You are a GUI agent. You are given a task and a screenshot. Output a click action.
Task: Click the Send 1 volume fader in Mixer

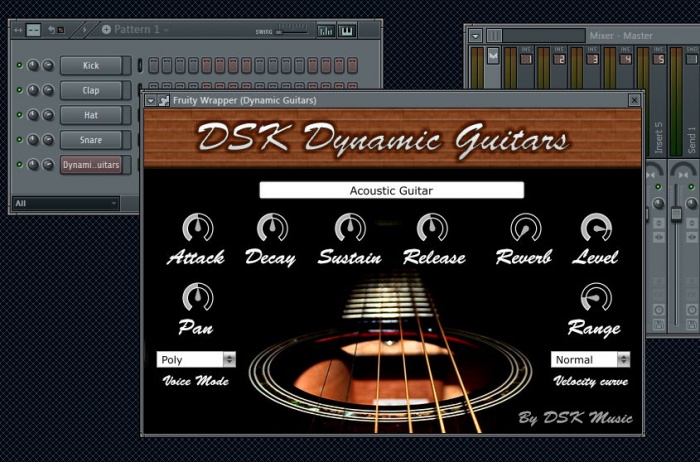[677, 213]
